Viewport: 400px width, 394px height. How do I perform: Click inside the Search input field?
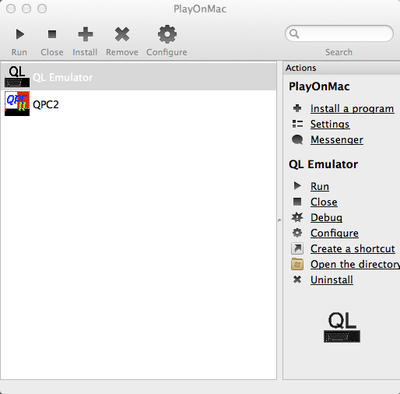(x=339, y=33)
